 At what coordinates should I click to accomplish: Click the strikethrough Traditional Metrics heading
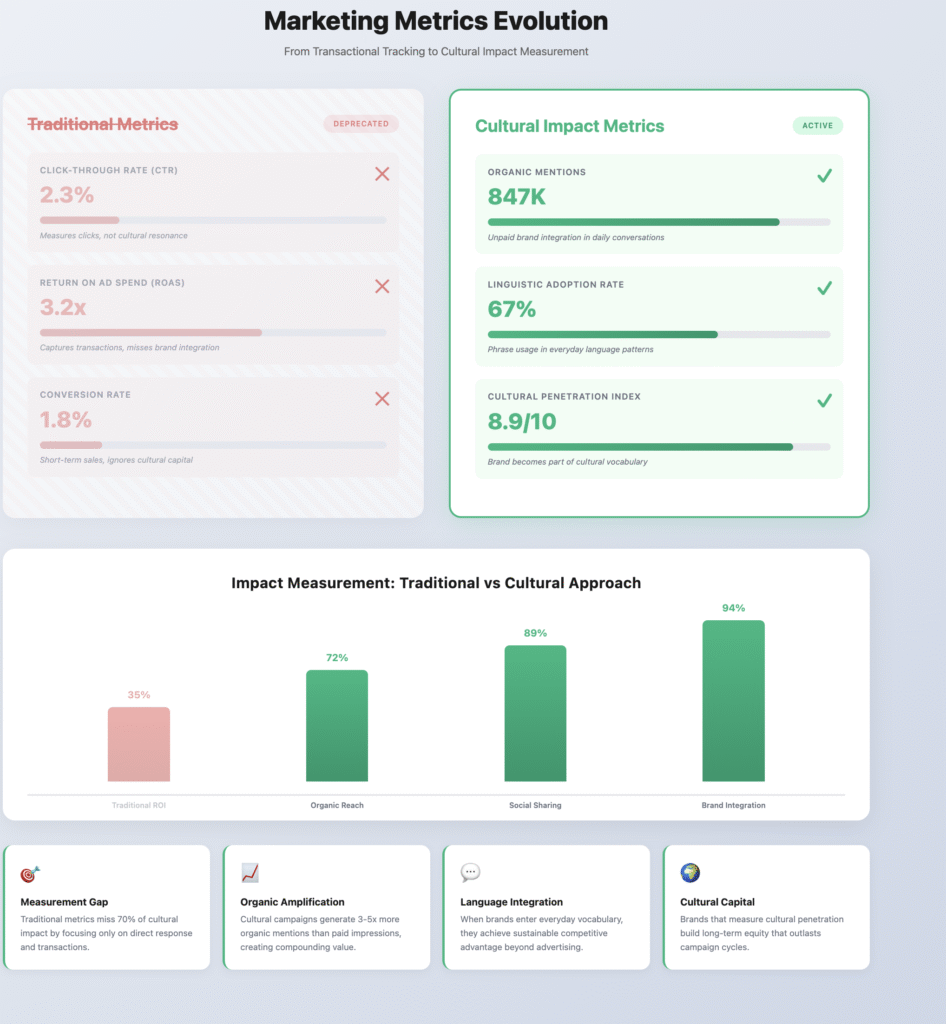pyautogui.click(x=103, y=124)
